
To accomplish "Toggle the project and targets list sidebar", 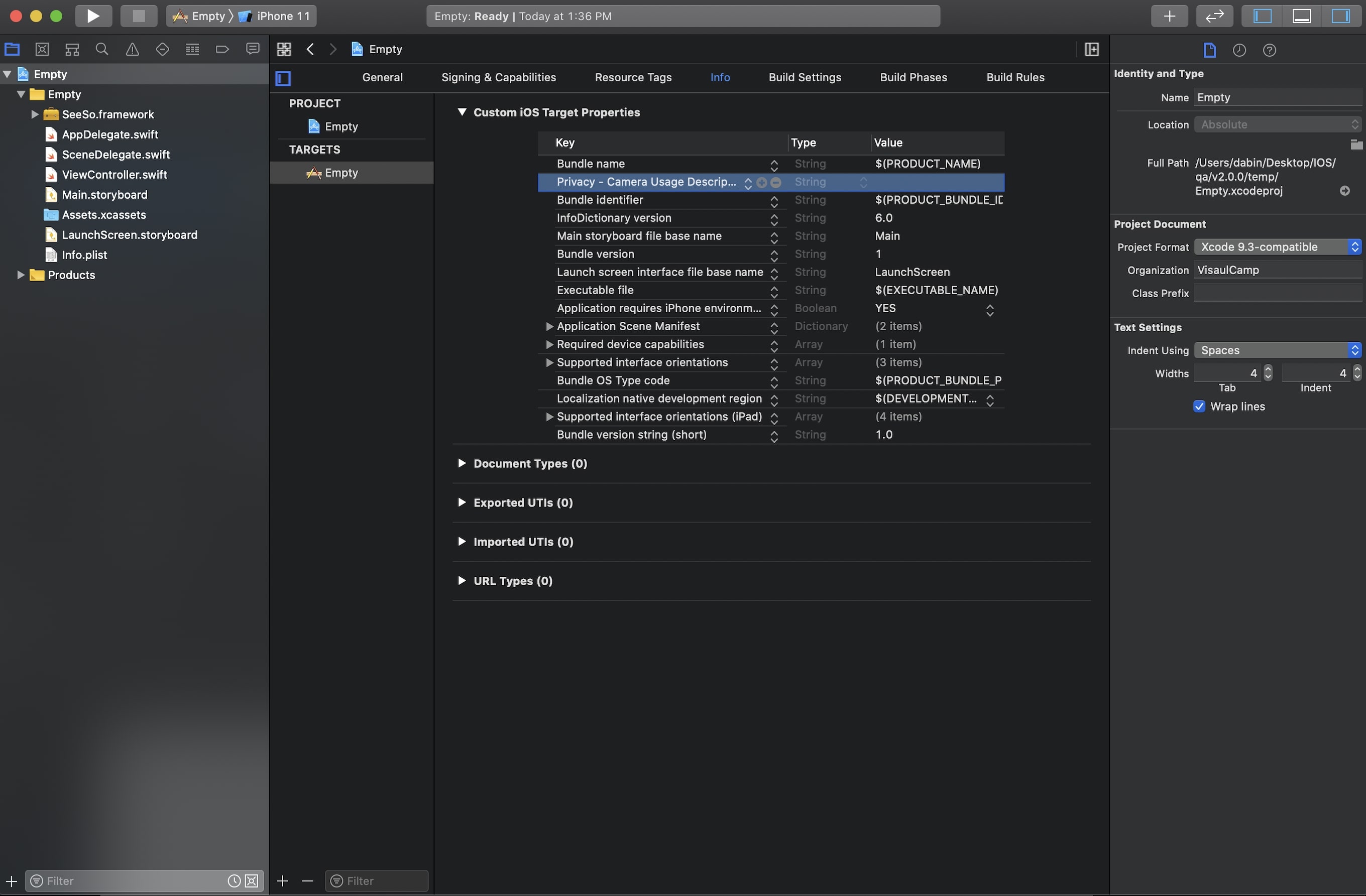I will click(x=284, y=78).
